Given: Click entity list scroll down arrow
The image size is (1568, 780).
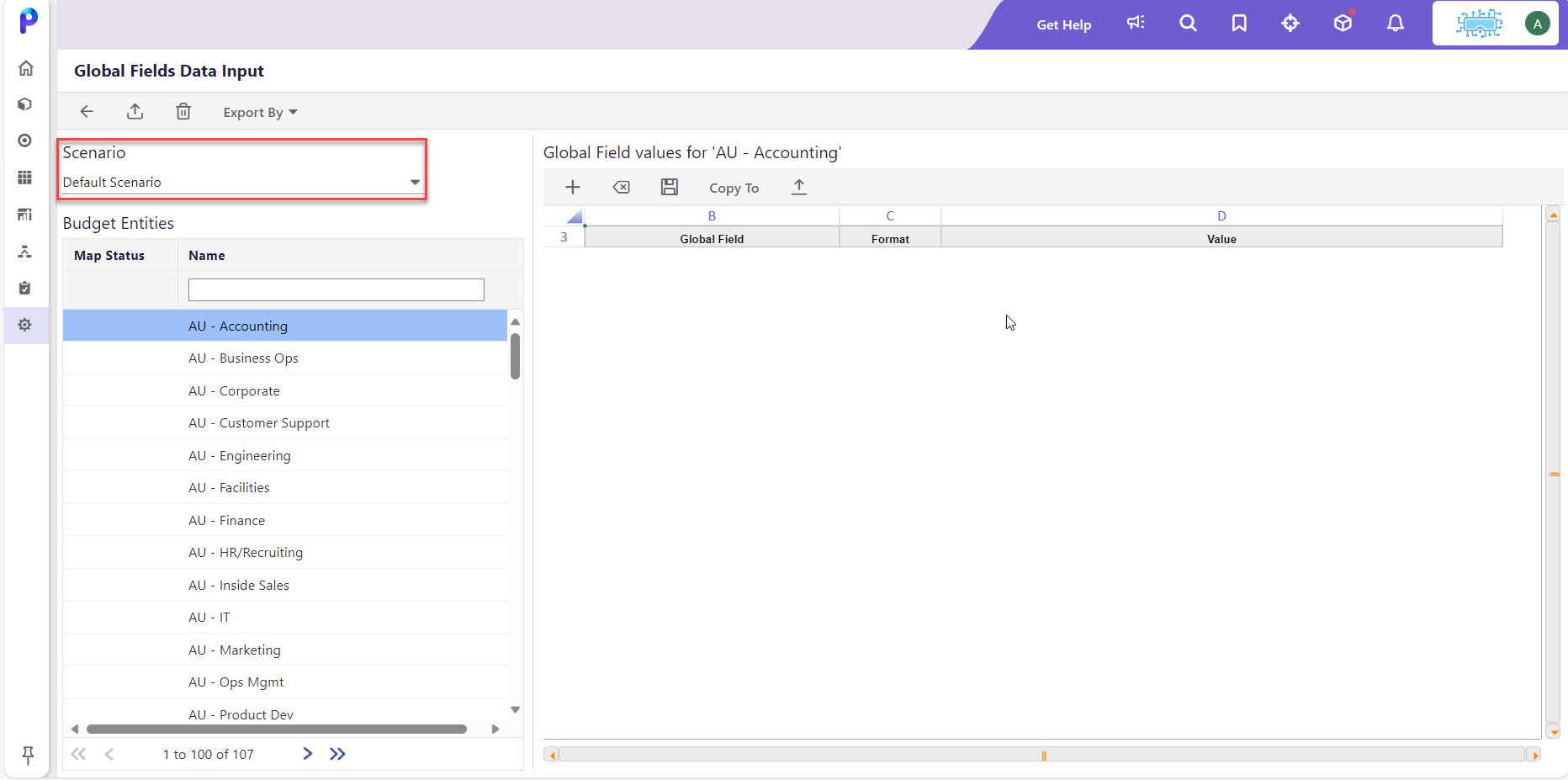Looking at the screenshot, I should pyautogui.click(x=515, y=709).
